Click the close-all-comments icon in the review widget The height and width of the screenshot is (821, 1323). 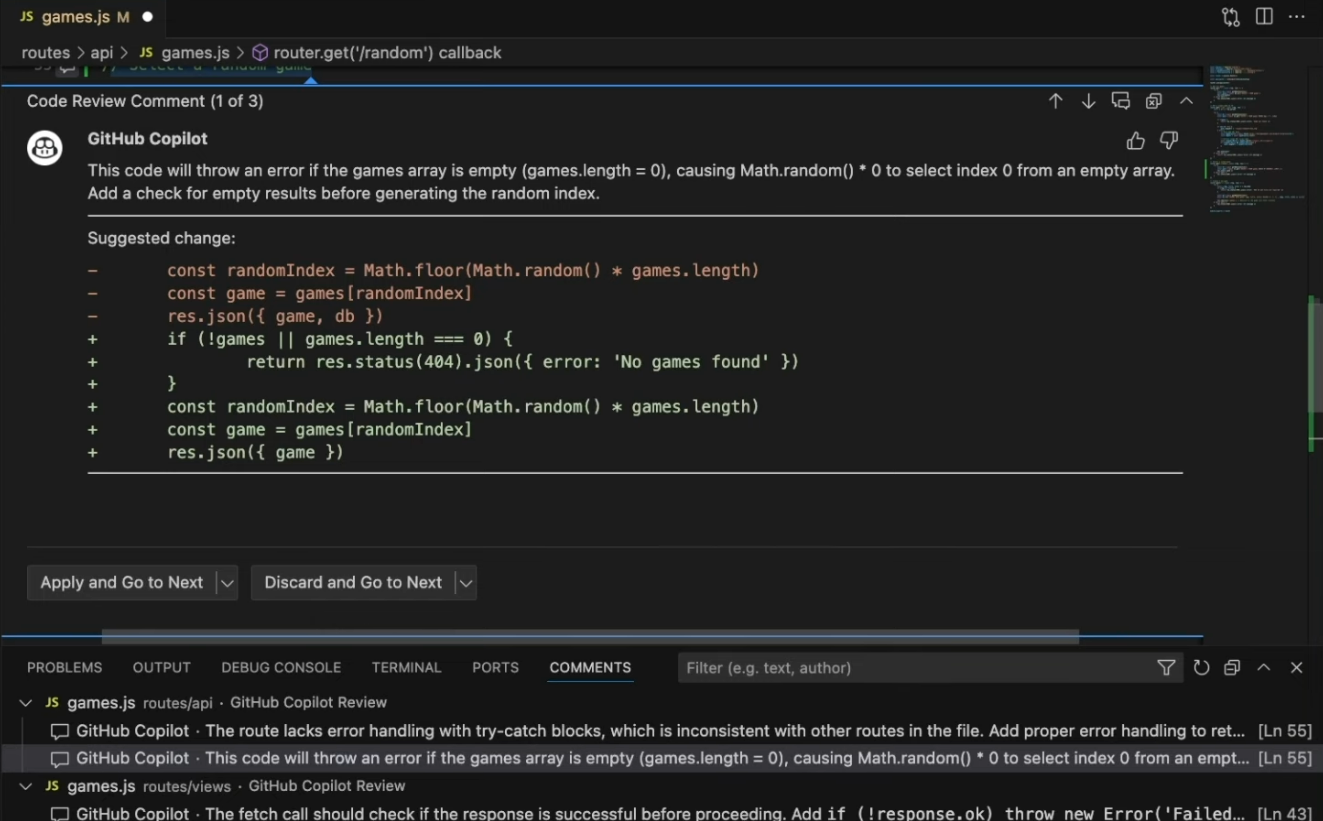point(1154,100)
